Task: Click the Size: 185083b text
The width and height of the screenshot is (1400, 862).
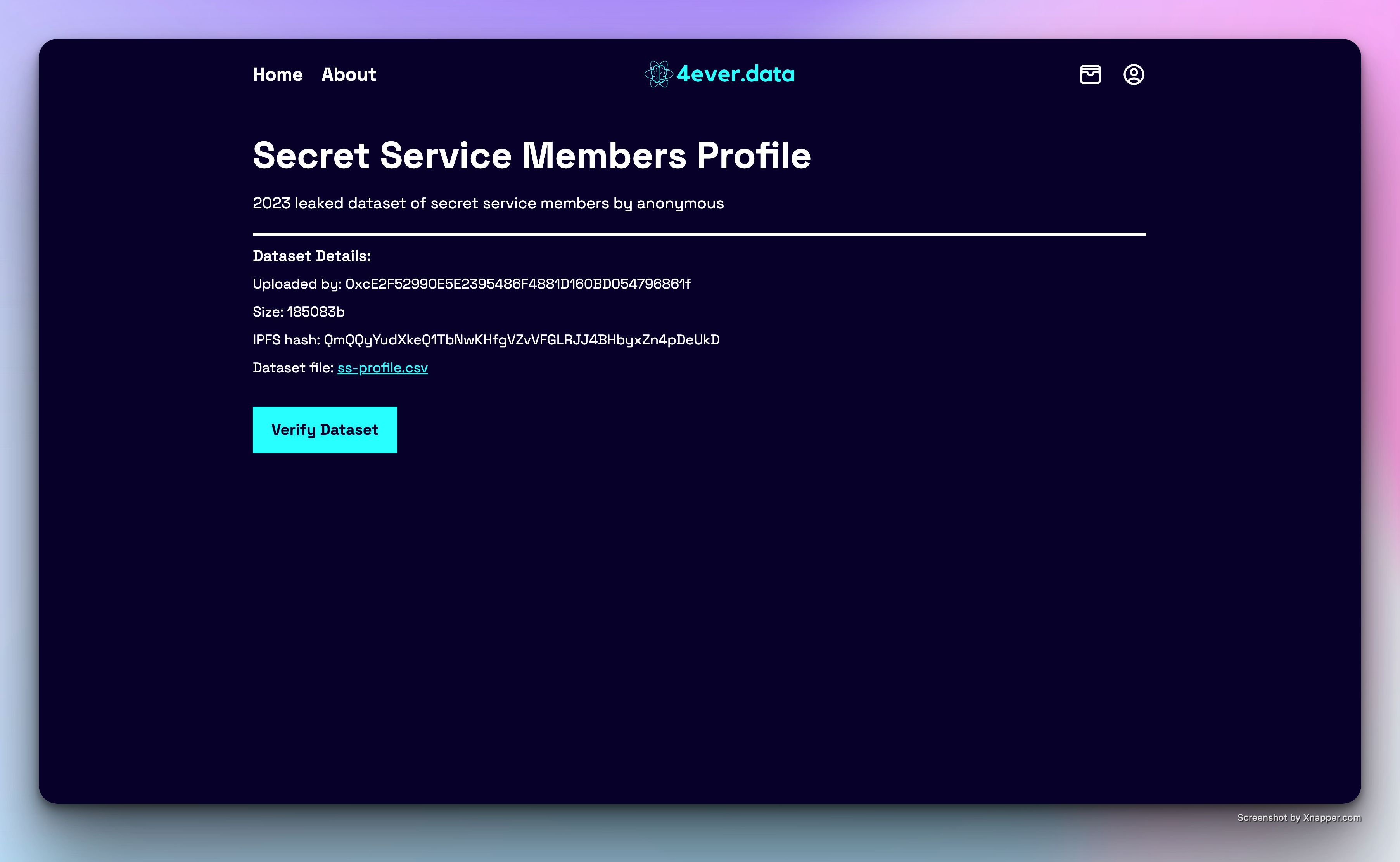Action: pos(299,312)
